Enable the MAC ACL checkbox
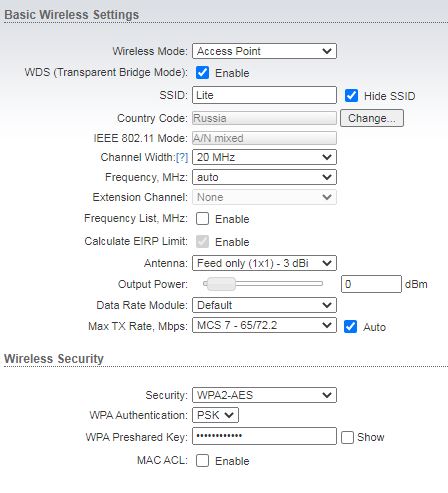 click(202, 461)
